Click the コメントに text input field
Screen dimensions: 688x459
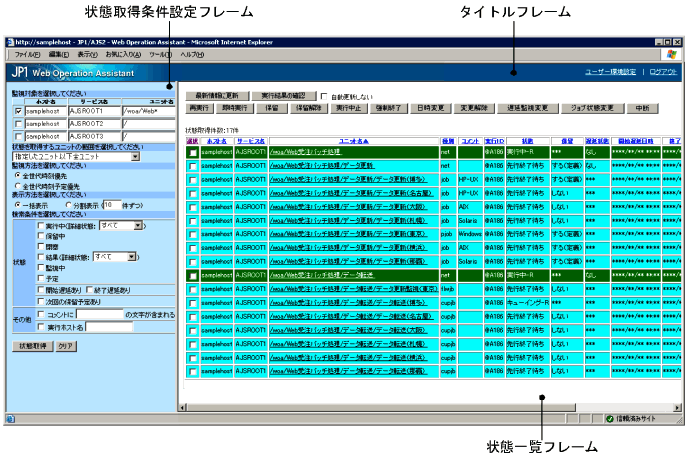[x=100, y=314]
